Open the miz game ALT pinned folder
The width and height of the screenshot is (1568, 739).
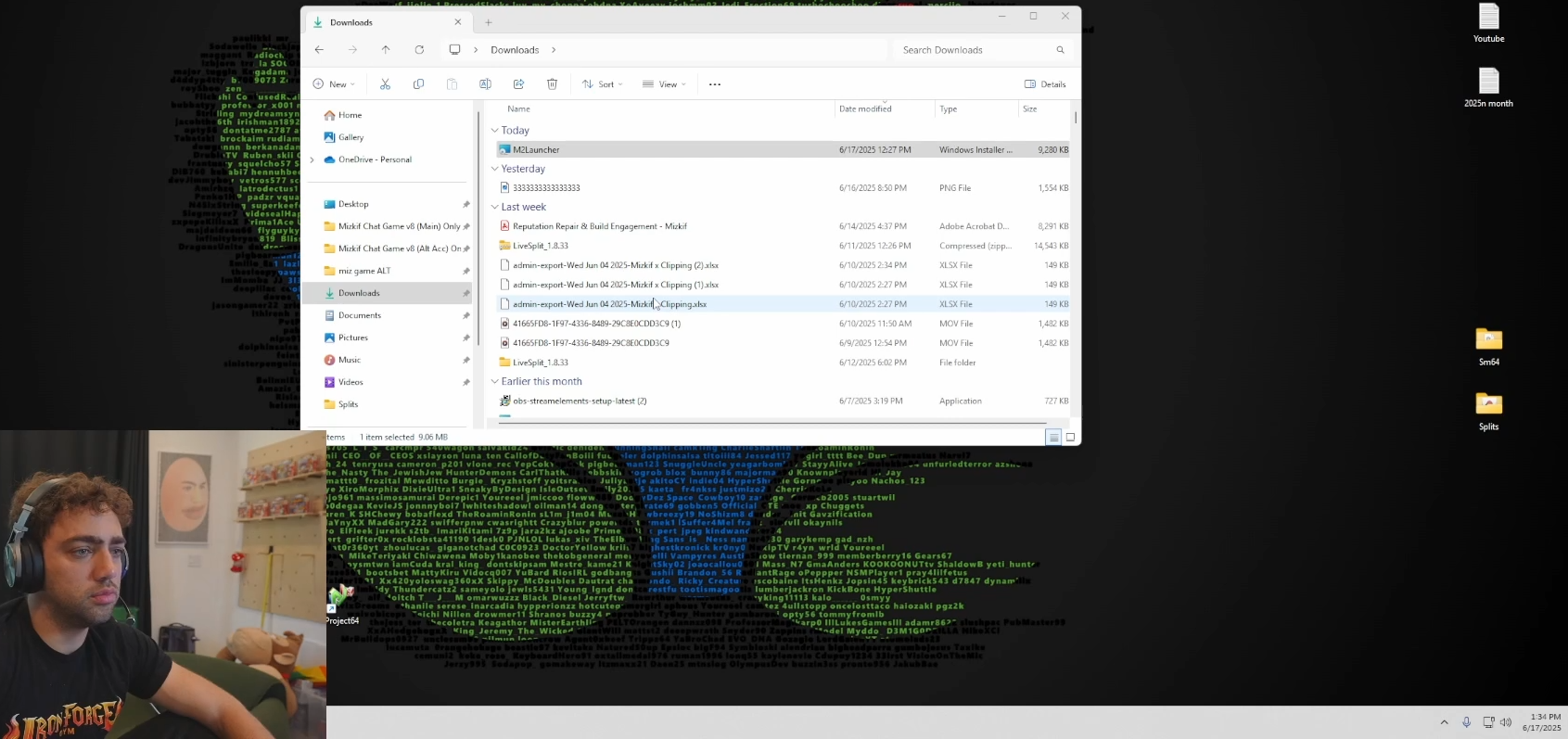pos(364,271)
